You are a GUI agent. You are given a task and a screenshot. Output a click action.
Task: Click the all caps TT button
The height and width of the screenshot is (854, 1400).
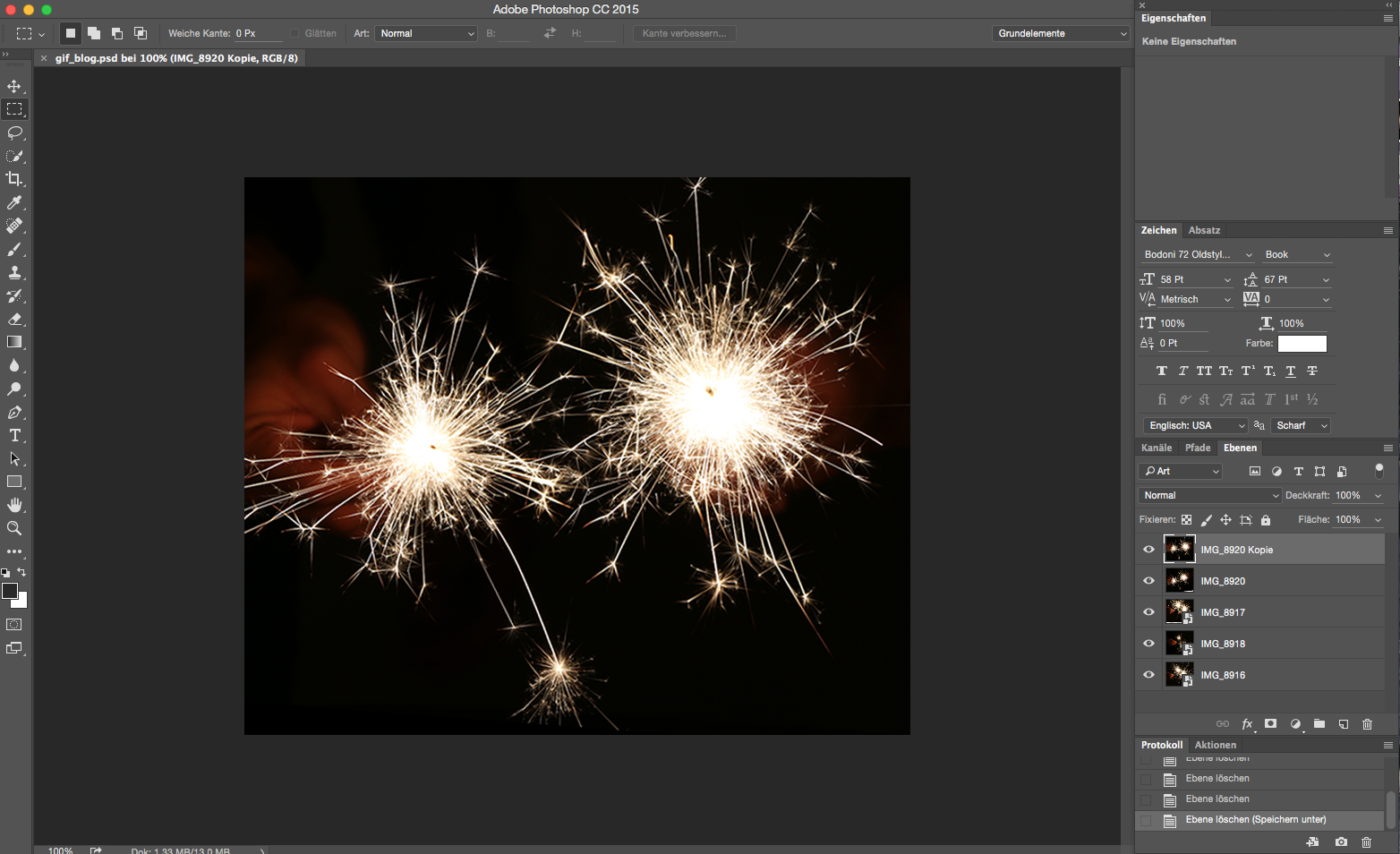pos(1204,371)
